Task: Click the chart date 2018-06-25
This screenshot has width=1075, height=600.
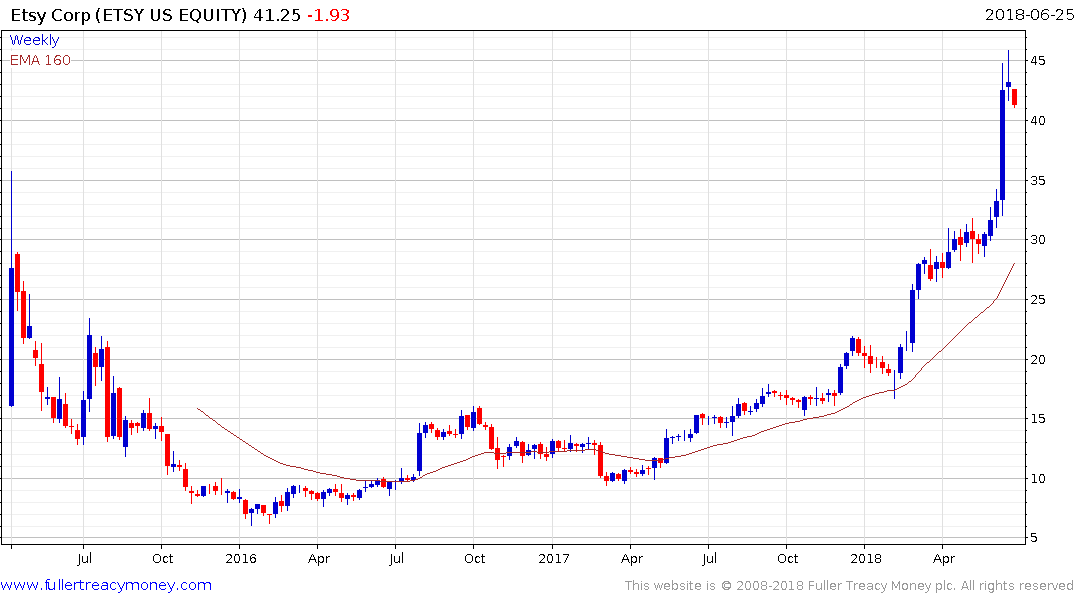Action: pyautogui.click(x=1029, y=15)
